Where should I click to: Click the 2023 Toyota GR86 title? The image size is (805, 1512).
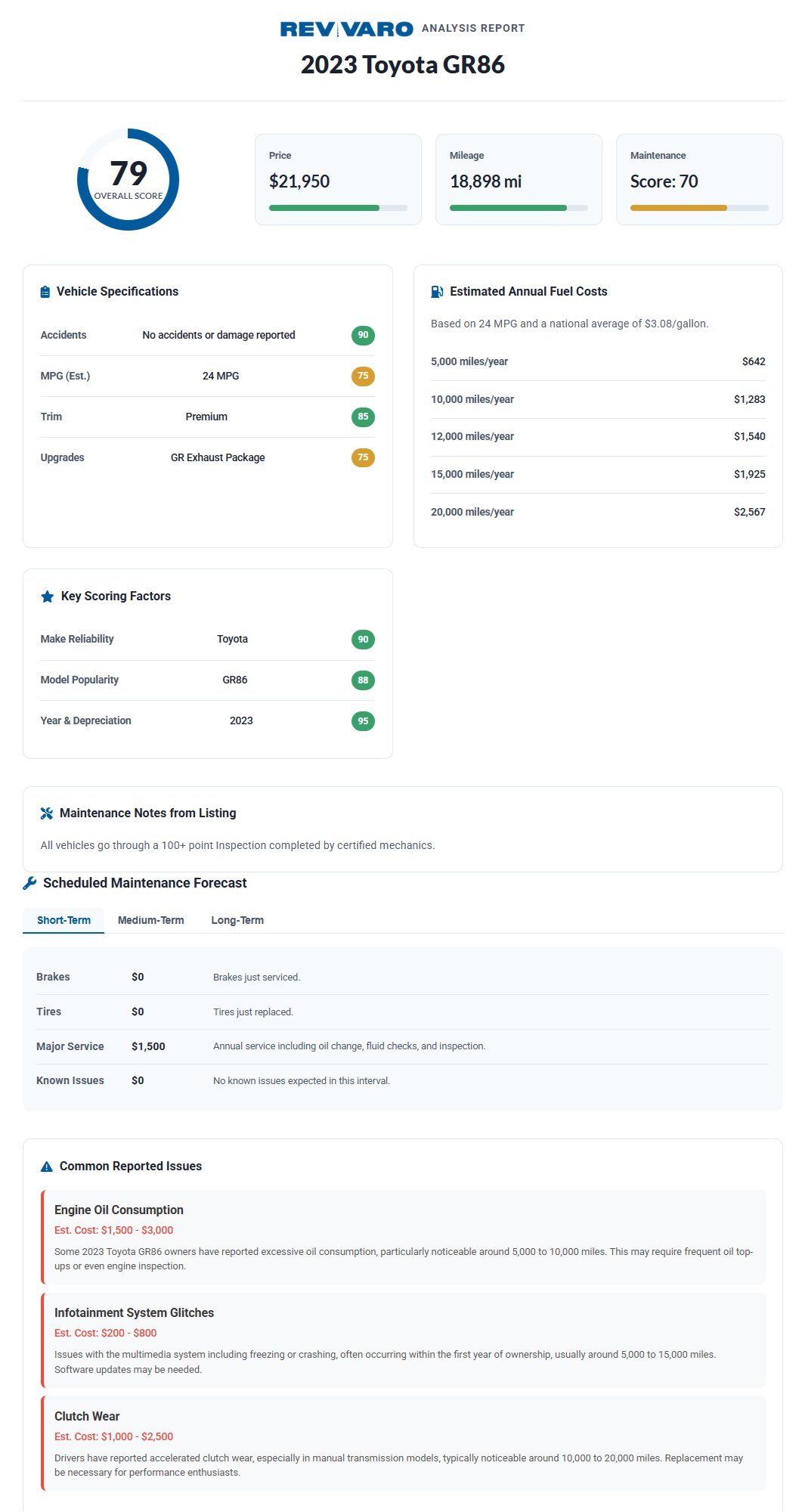[403, 65]
